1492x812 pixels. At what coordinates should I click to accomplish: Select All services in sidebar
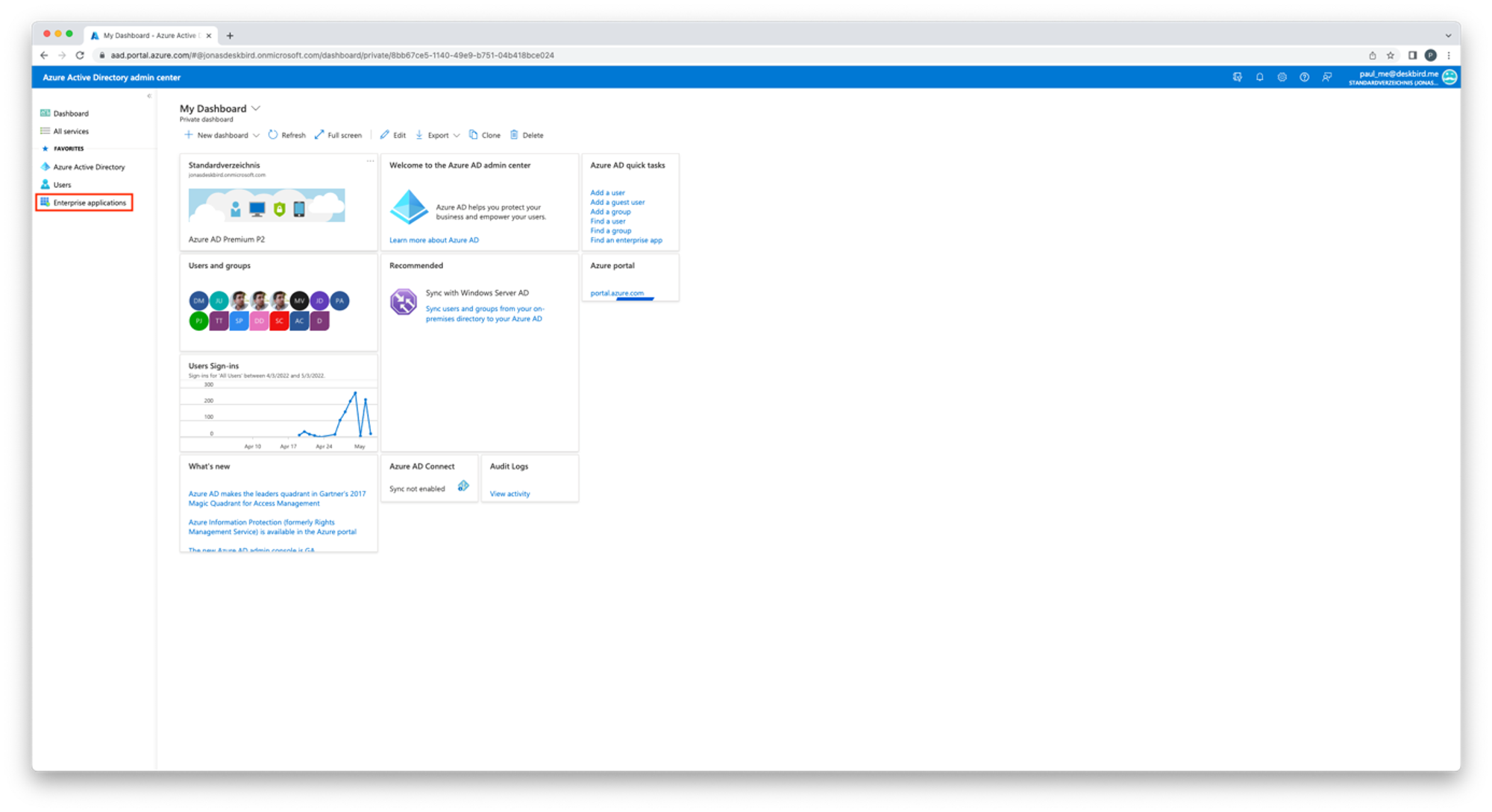click(70, 131)
